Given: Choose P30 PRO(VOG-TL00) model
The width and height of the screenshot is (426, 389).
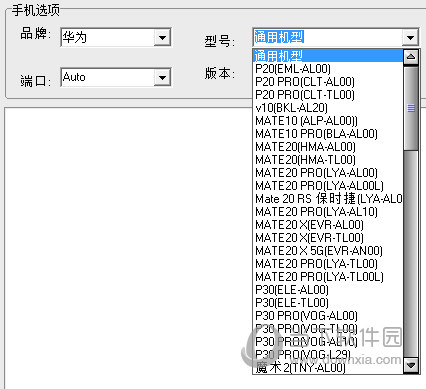Looking at the screenshot, I should tap(328, 329).
